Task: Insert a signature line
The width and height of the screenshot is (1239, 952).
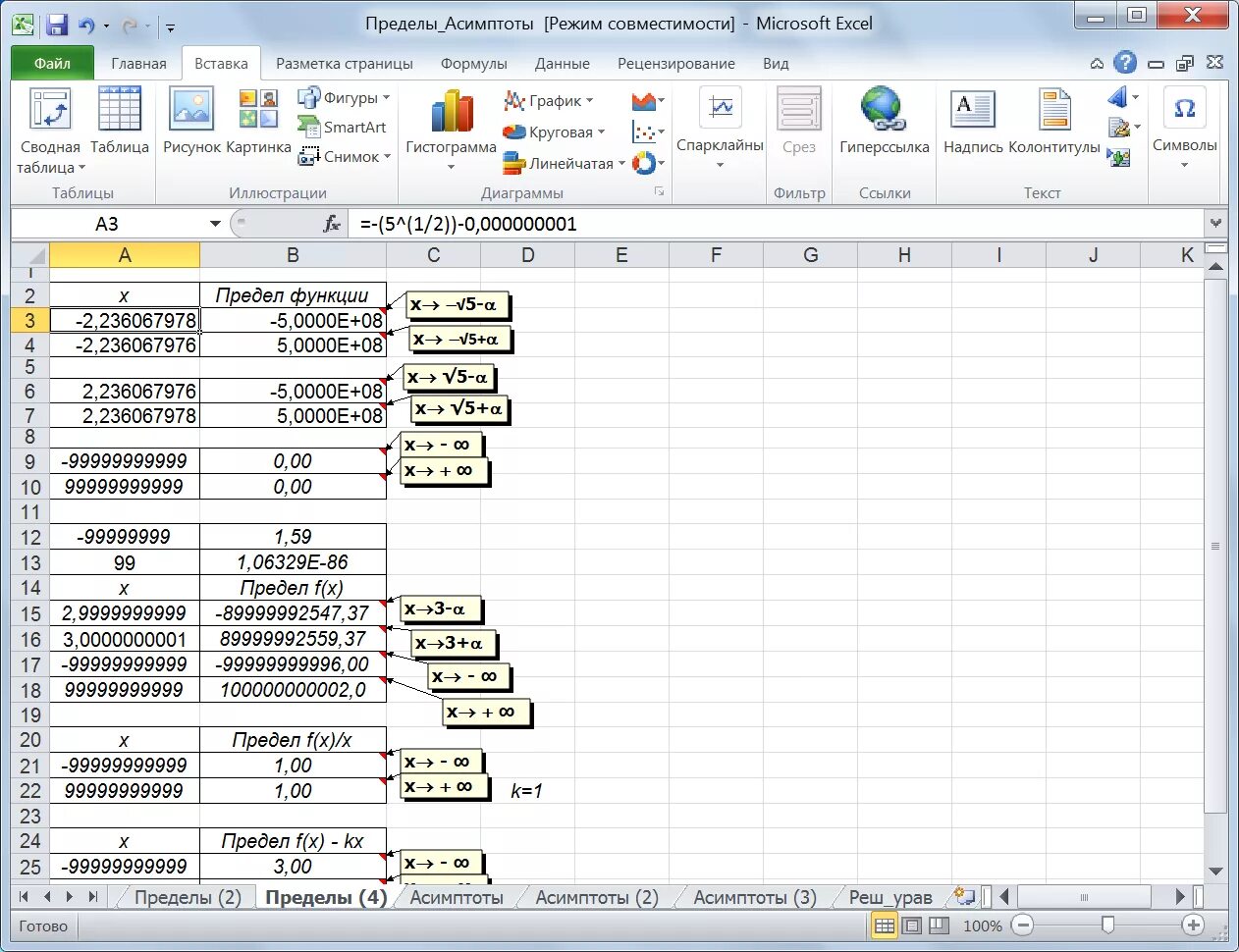Action: point(1123,128)
